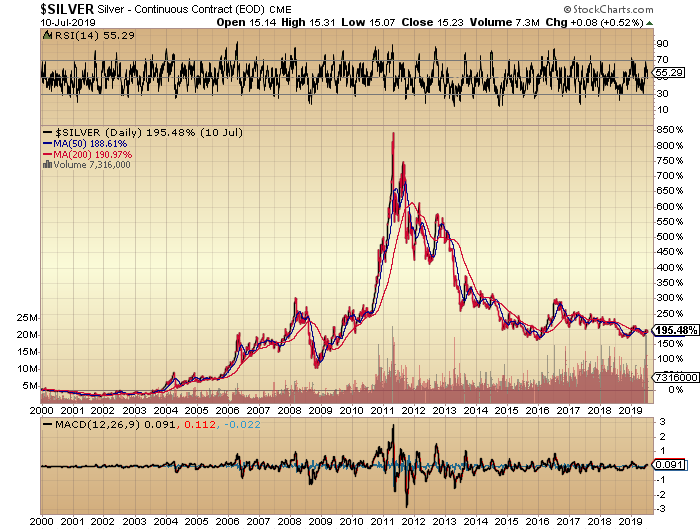Click the 600% price axis label
Image resolution: width=700 pixels, height=530 pixels.
tap(669, 207)
